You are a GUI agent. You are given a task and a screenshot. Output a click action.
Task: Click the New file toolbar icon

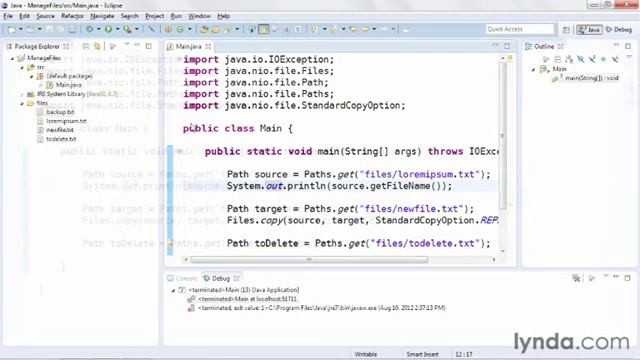point(12,29)
